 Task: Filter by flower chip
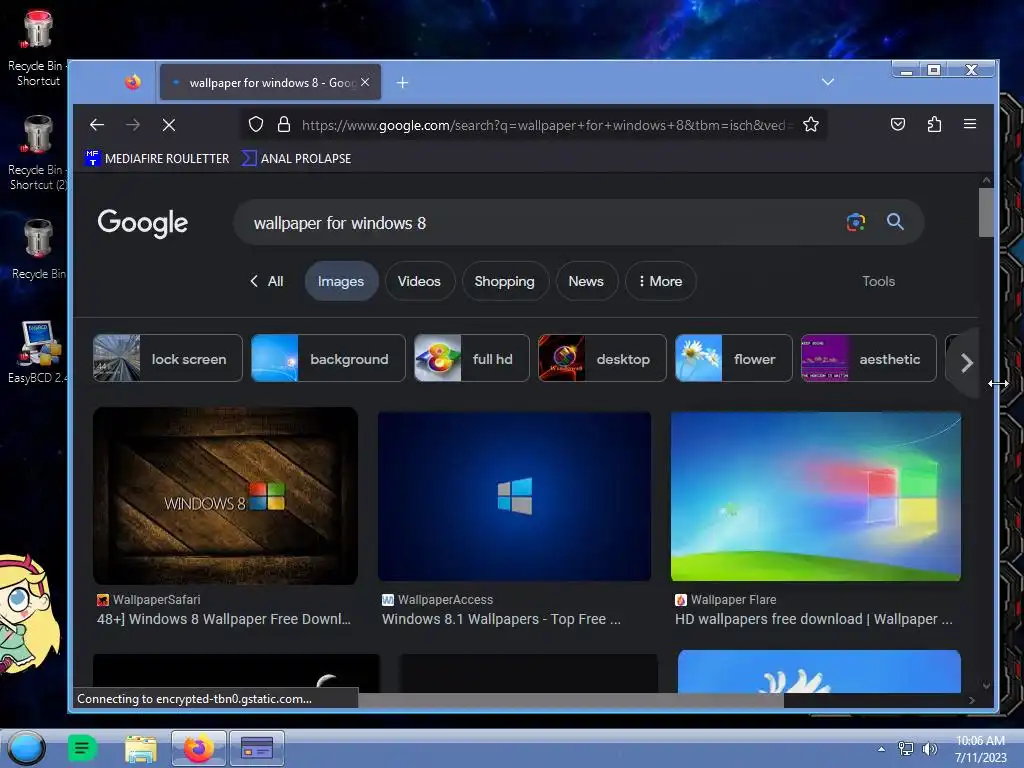click(734, 359)
